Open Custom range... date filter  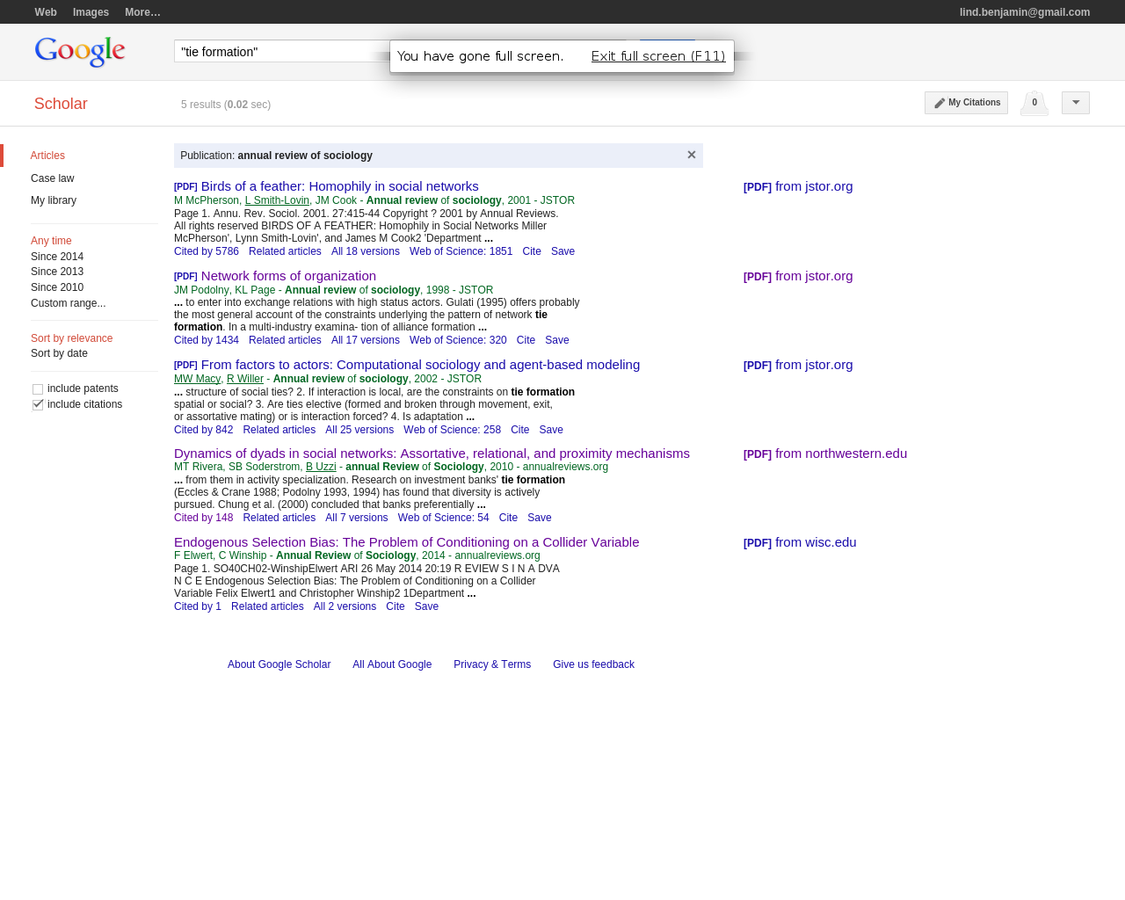click(x=68, y=303)
